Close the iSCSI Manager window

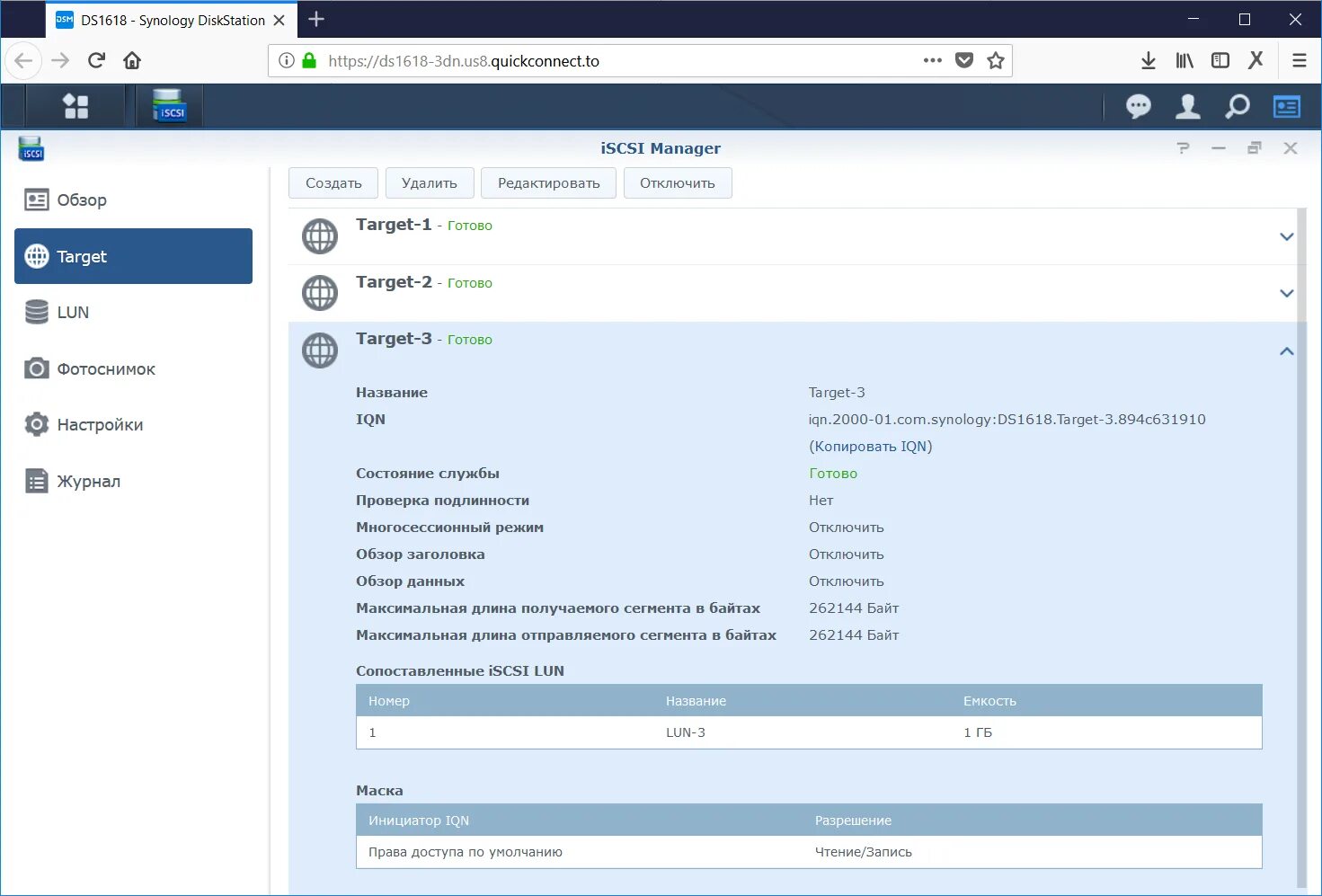coord(1291,148)
